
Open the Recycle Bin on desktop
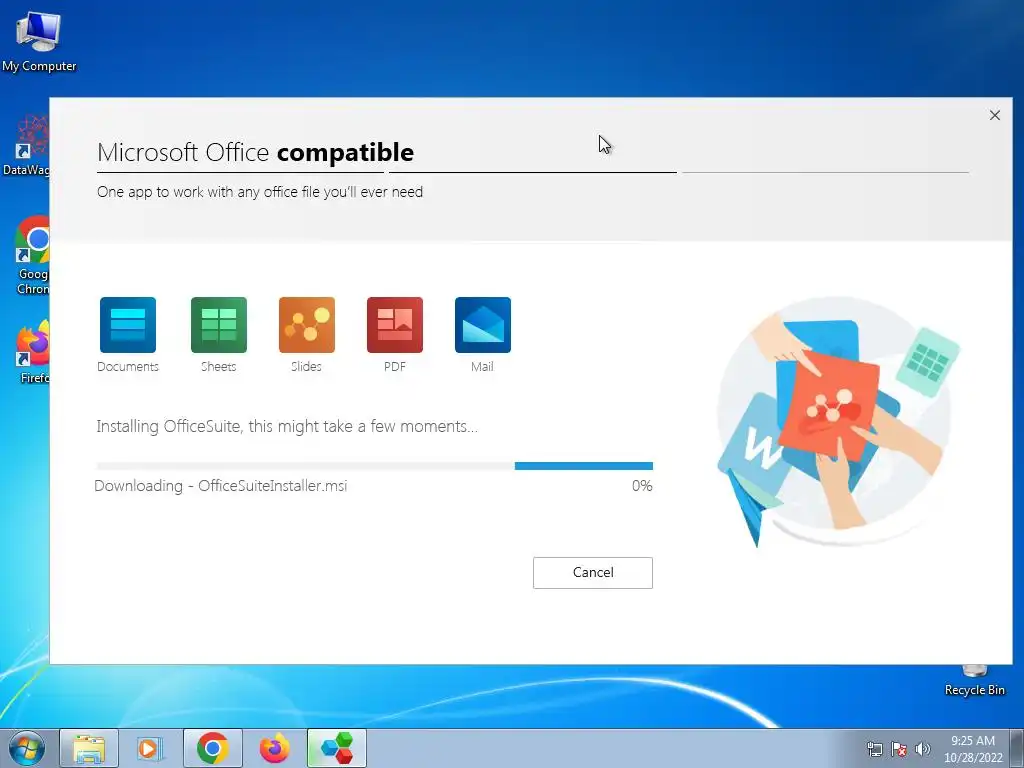974,681
